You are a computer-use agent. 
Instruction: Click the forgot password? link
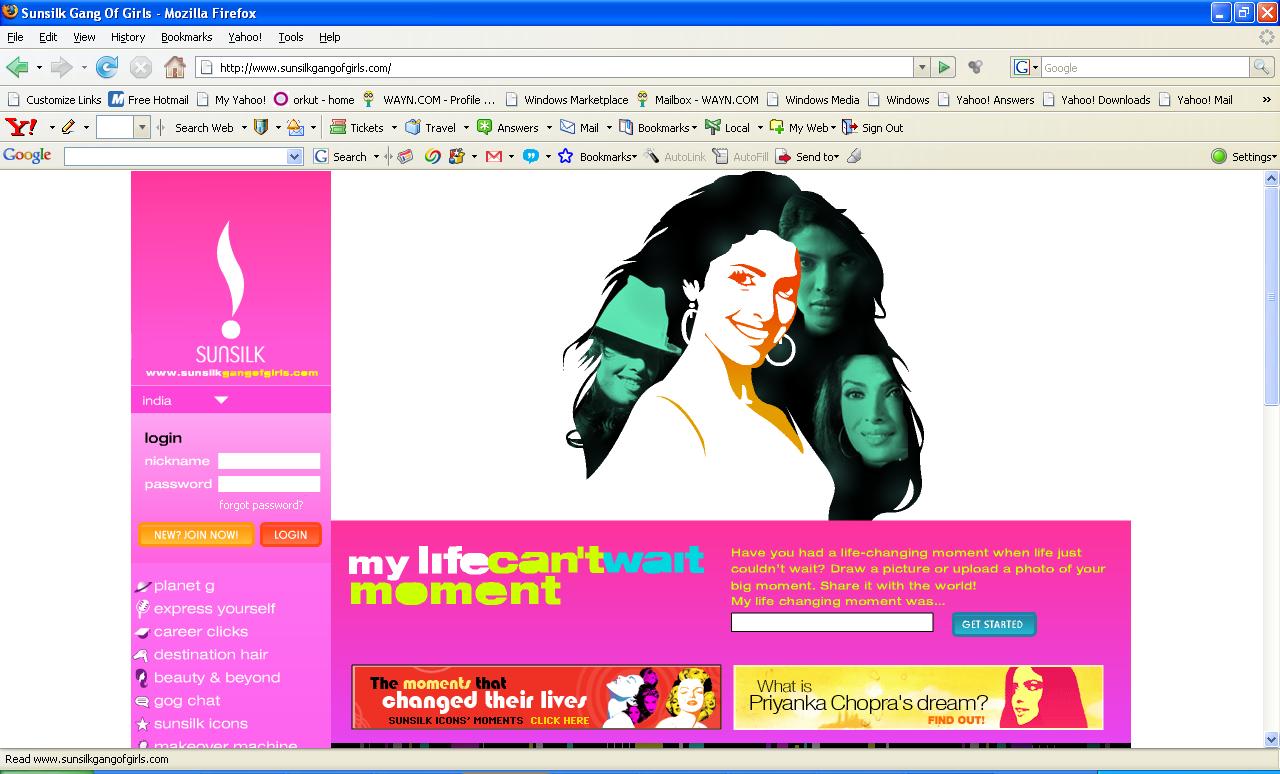(x=260, y=505)
